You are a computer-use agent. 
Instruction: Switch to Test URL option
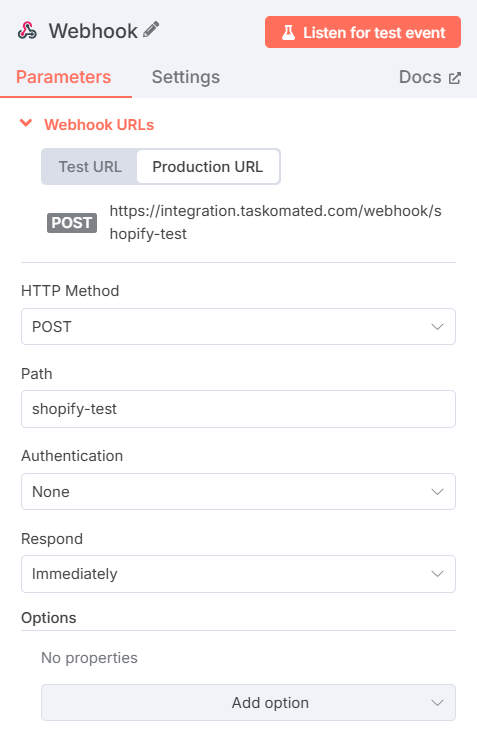90,167
